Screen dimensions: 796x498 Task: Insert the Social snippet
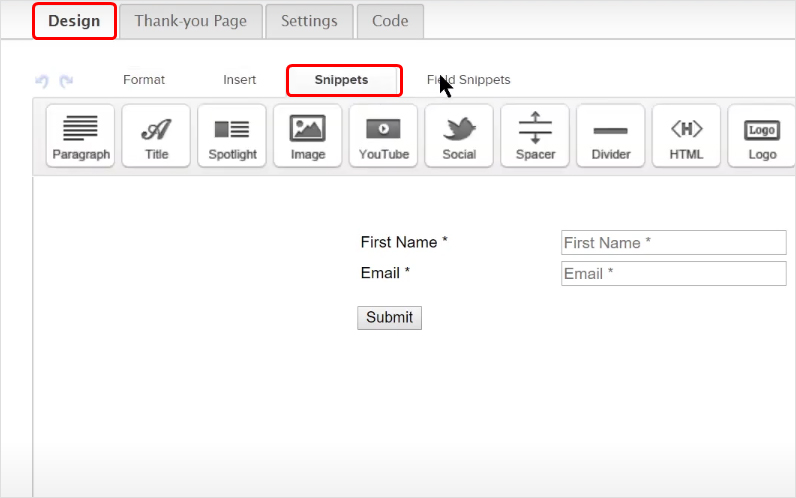(x=459, y=136)
